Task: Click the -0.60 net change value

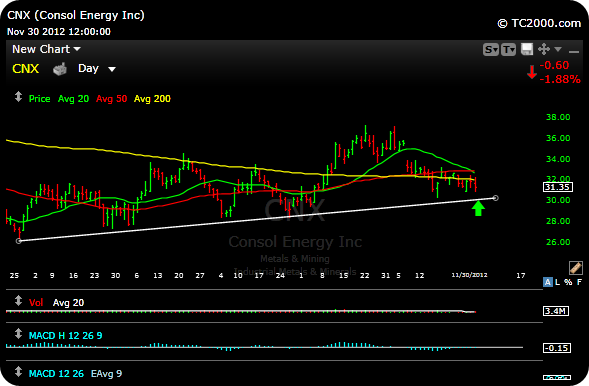Action: pos(554,65)
